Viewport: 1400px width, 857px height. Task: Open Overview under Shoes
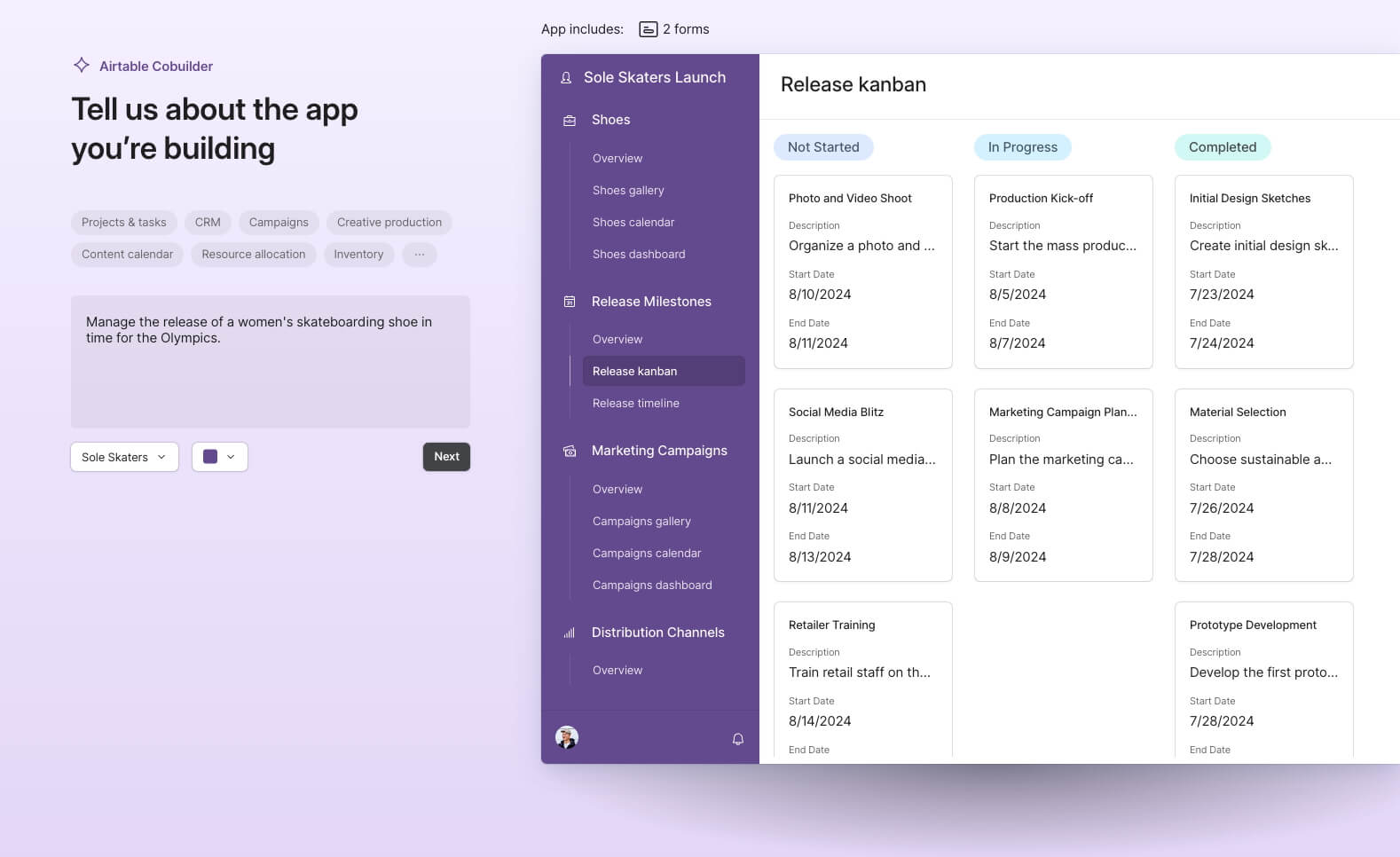tap(617, 158)
